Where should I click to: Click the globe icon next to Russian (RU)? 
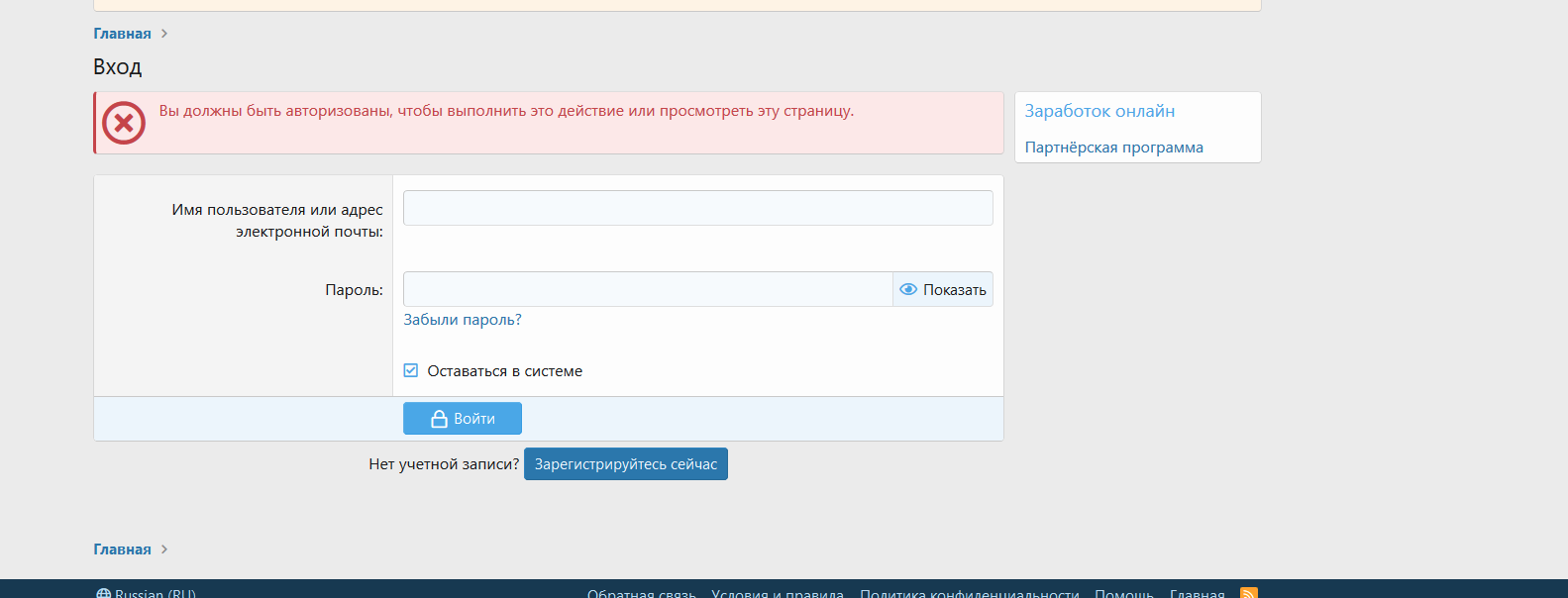pyautogui.click(x=103, y=594)
